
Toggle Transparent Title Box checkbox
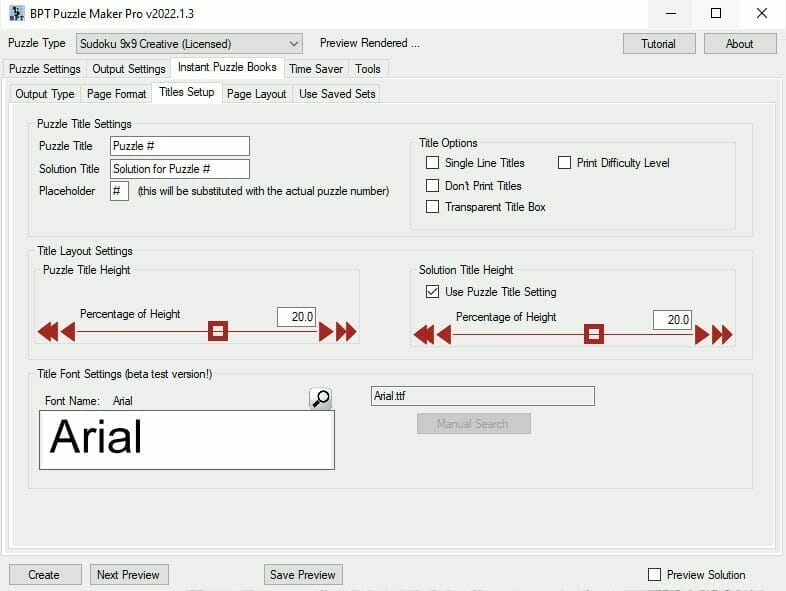(432, 207)
